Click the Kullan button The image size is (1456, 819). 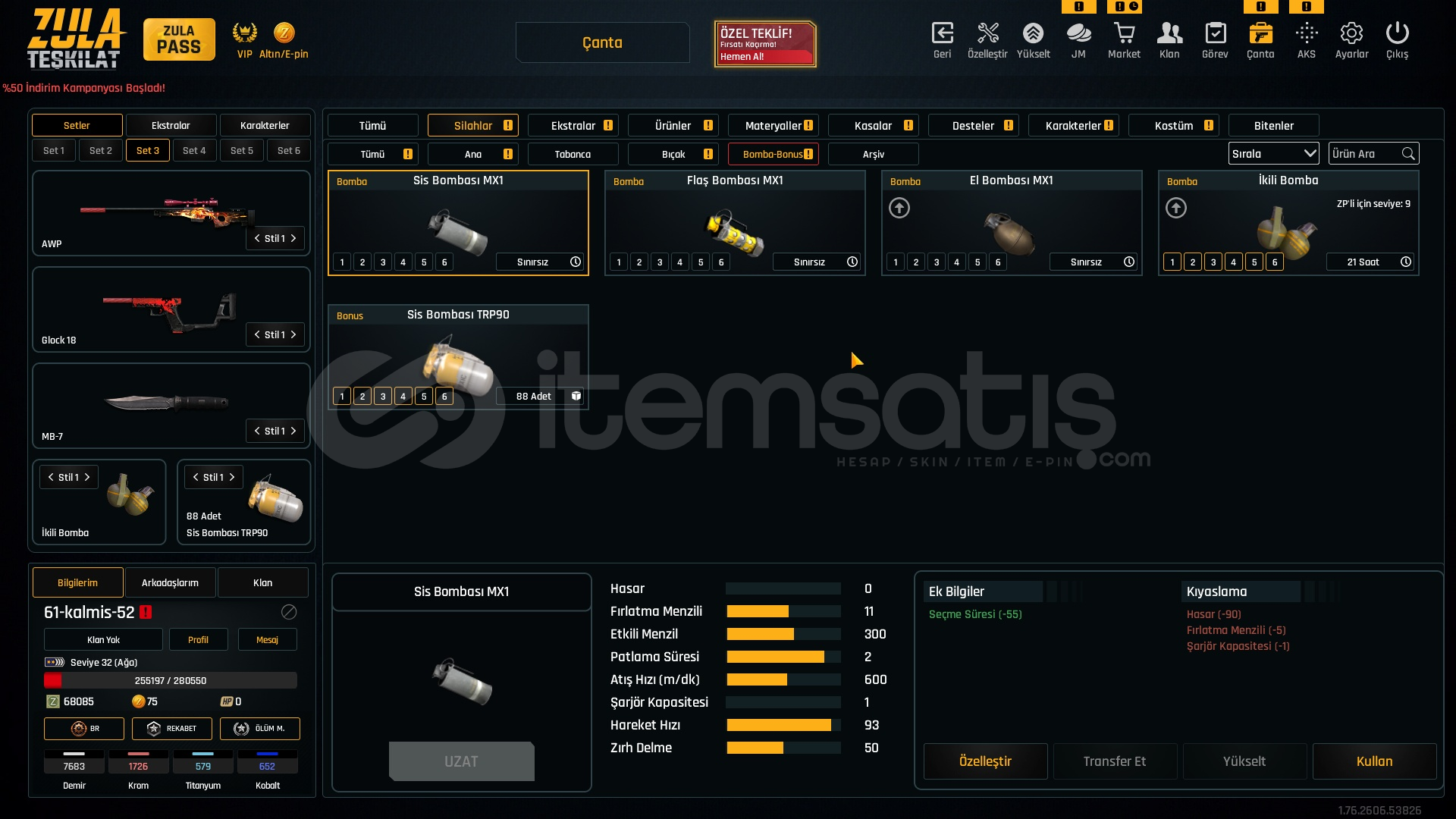(x=1374, y=761)
